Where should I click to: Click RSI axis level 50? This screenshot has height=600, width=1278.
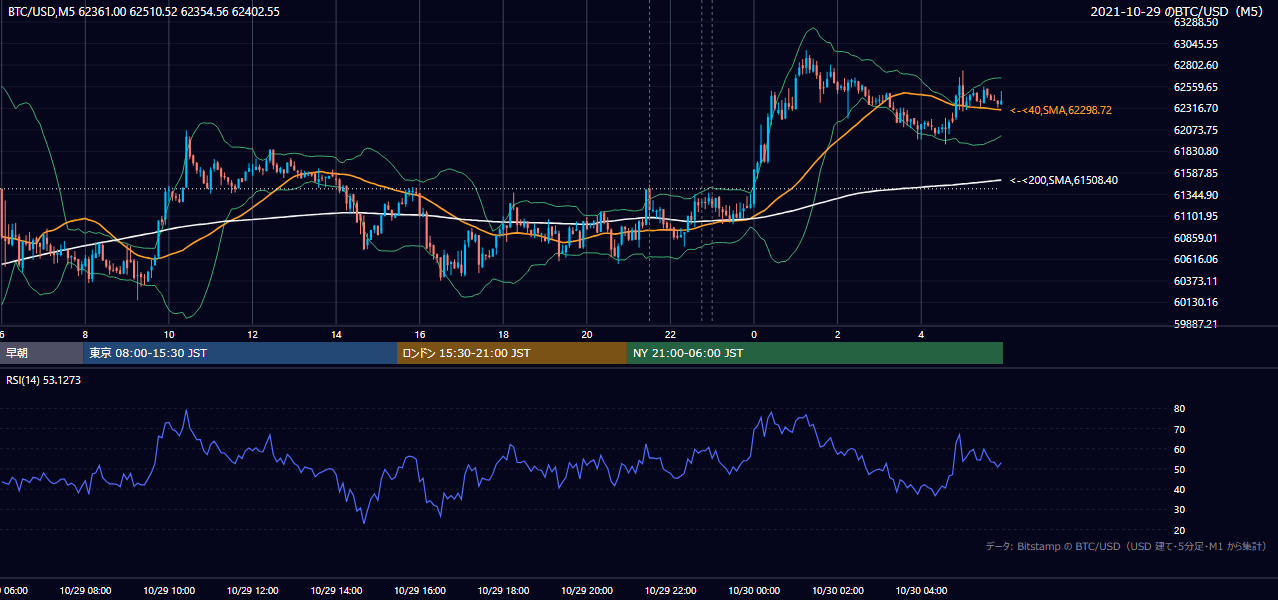pyautogui.click(x=1179, y=469)
